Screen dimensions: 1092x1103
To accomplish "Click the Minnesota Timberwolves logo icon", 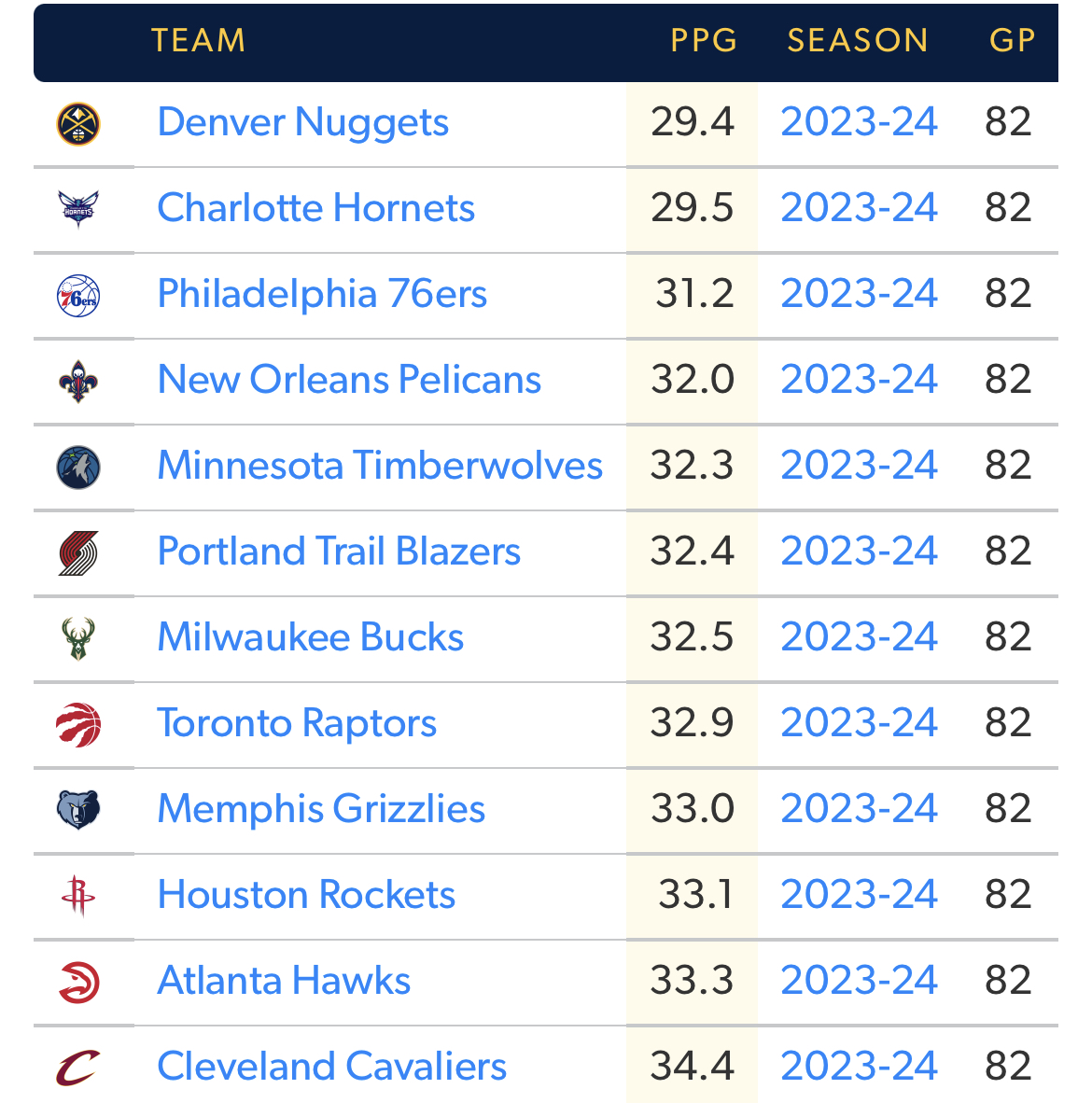I will [78, 467].
